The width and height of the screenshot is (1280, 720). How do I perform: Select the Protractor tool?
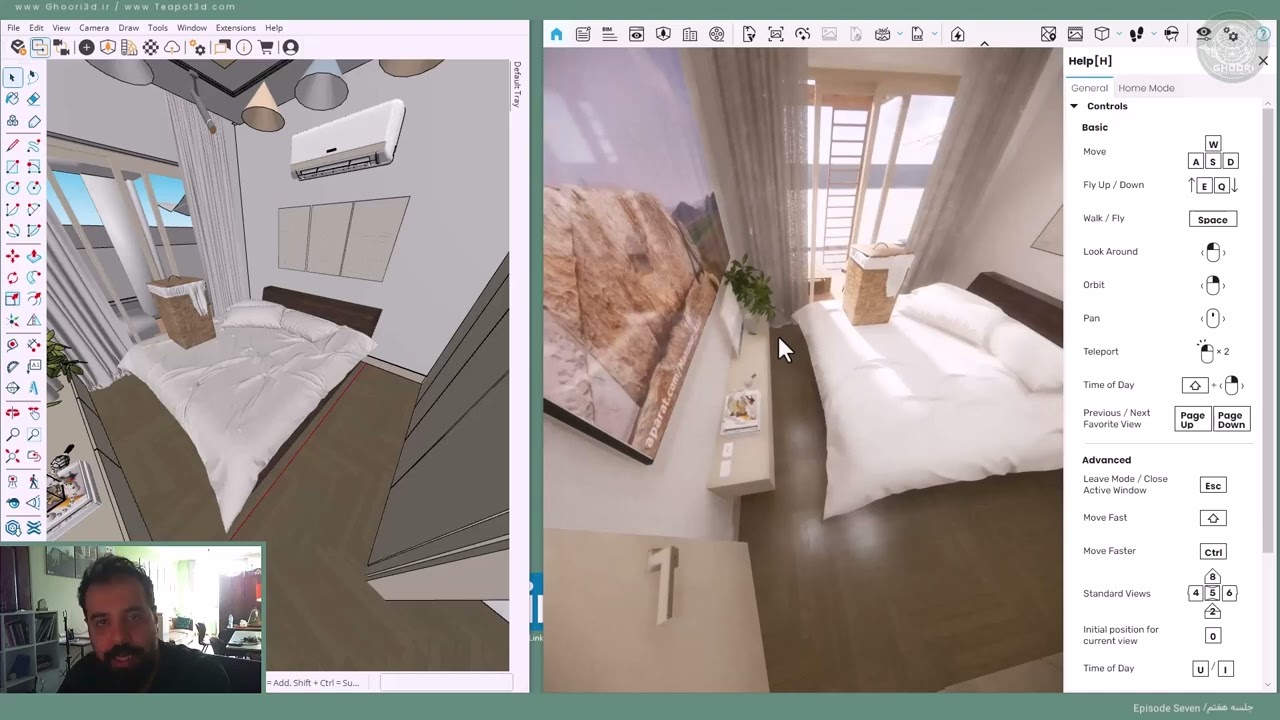(12, 366)
